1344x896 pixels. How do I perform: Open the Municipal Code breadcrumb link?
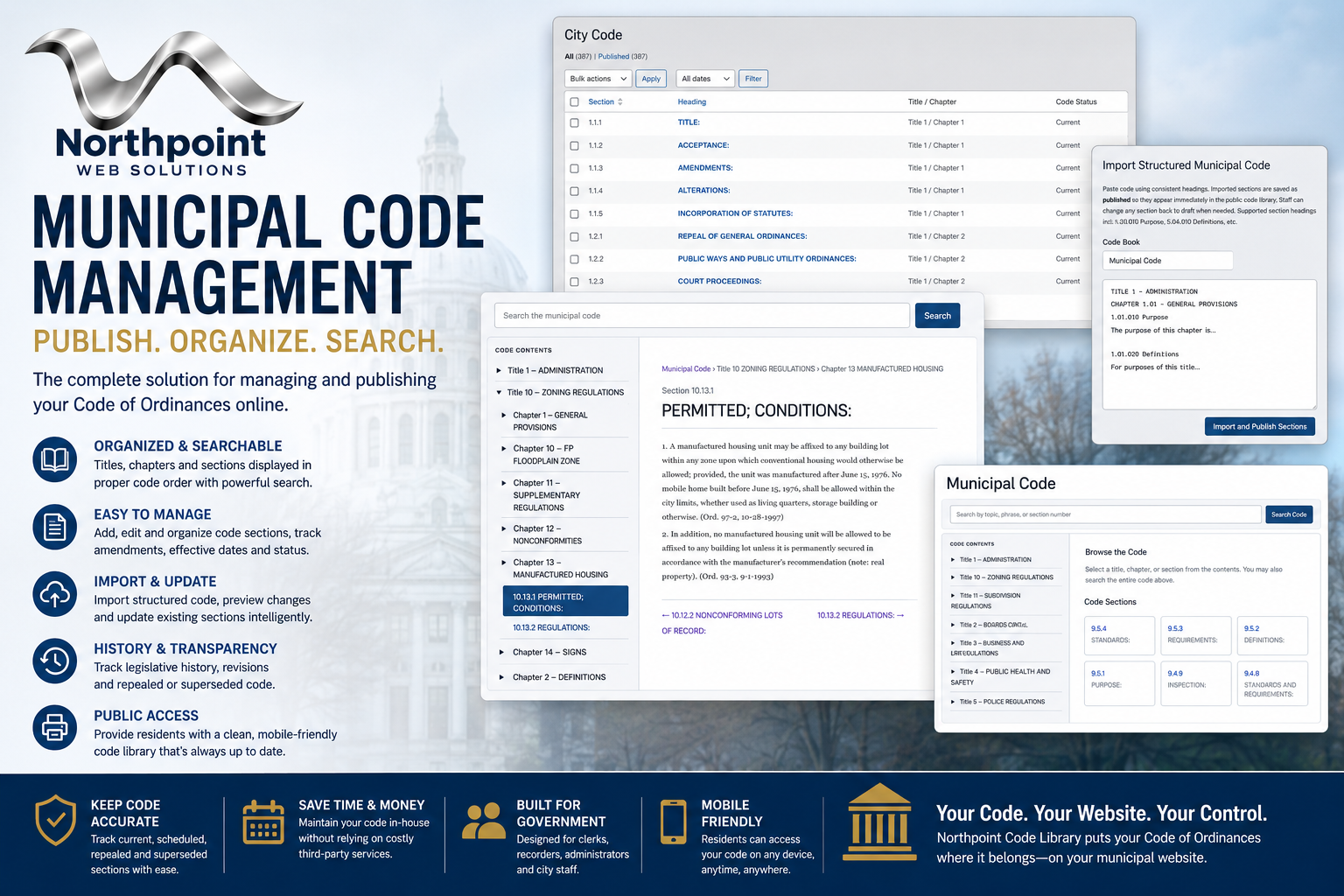(686, 369)
